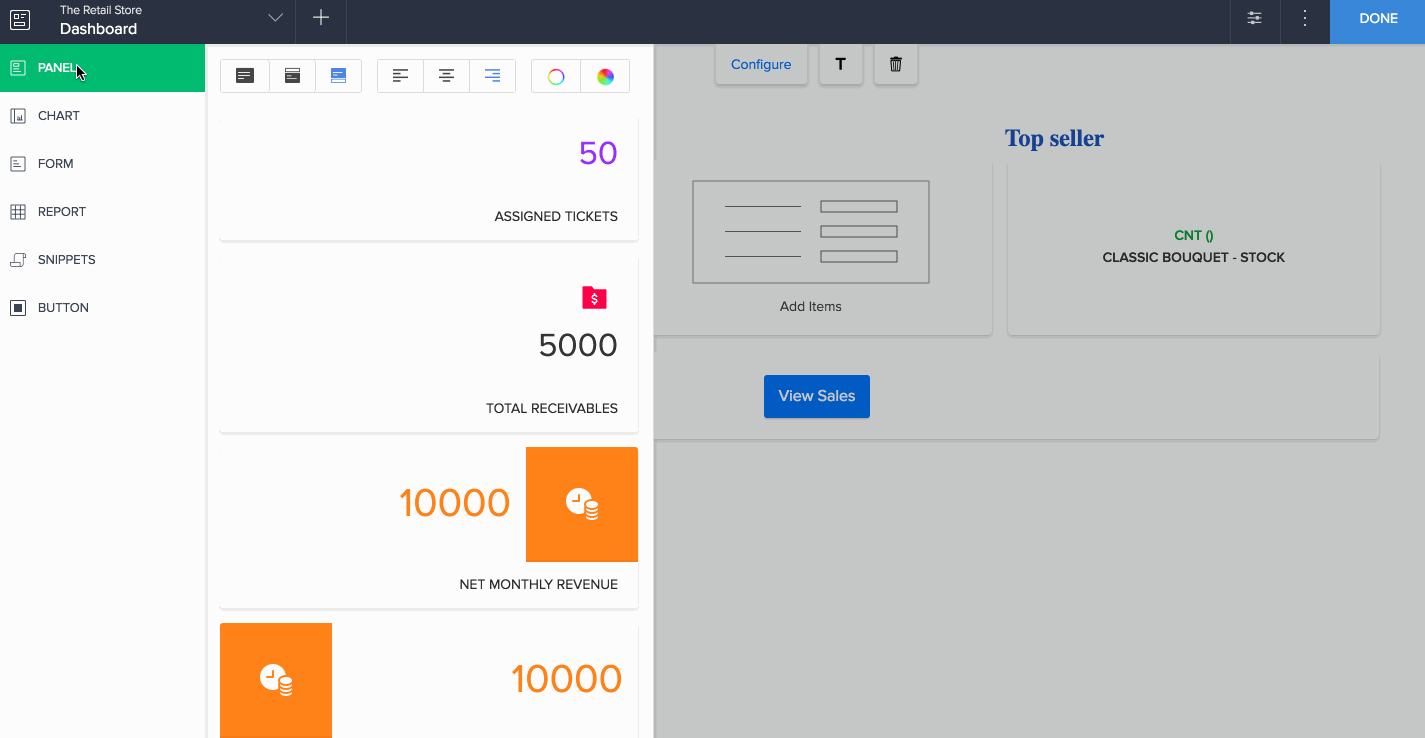Open the CHART section in sidebar

(x=58, y=116)
